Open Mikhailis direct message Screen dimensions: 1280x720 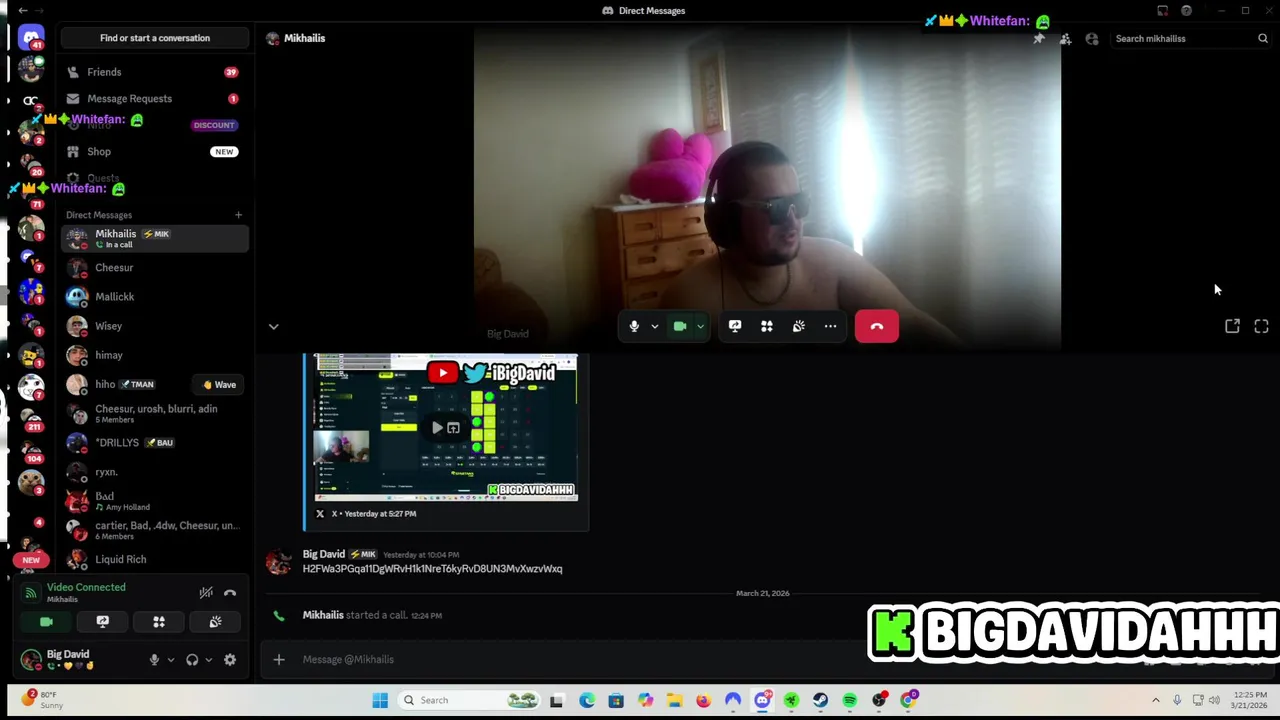pos(155,238)
